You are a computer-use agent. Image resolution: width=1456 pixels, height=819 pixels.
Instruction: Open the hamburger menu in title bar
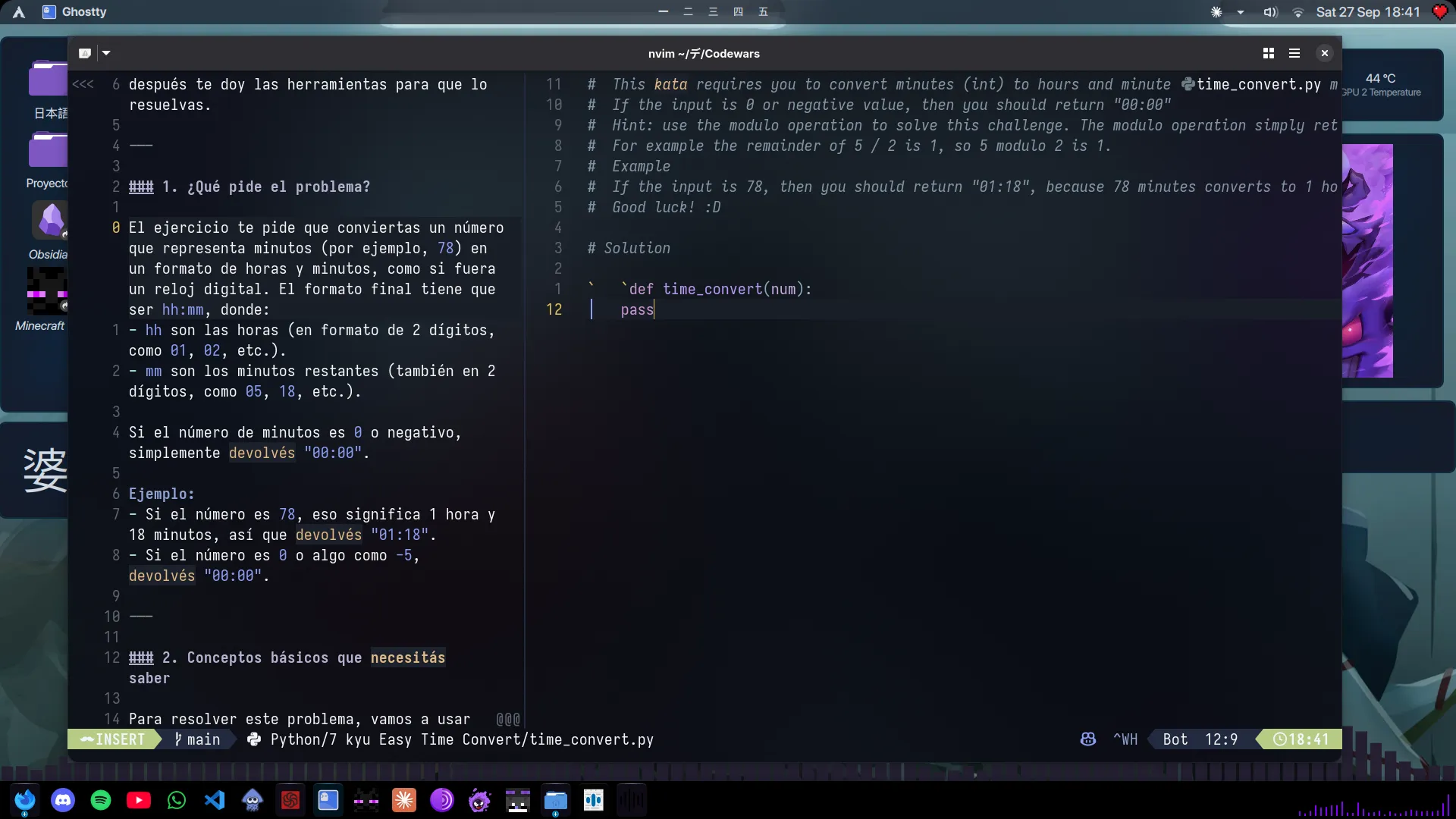coord(1294,53)
